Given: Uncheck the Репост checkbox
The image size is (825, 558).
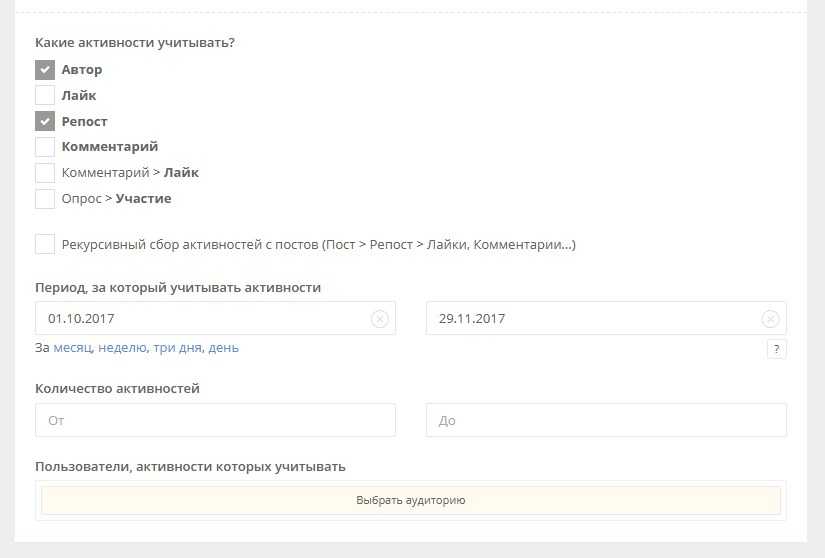Looking at the screenshot, I should 45,121.
